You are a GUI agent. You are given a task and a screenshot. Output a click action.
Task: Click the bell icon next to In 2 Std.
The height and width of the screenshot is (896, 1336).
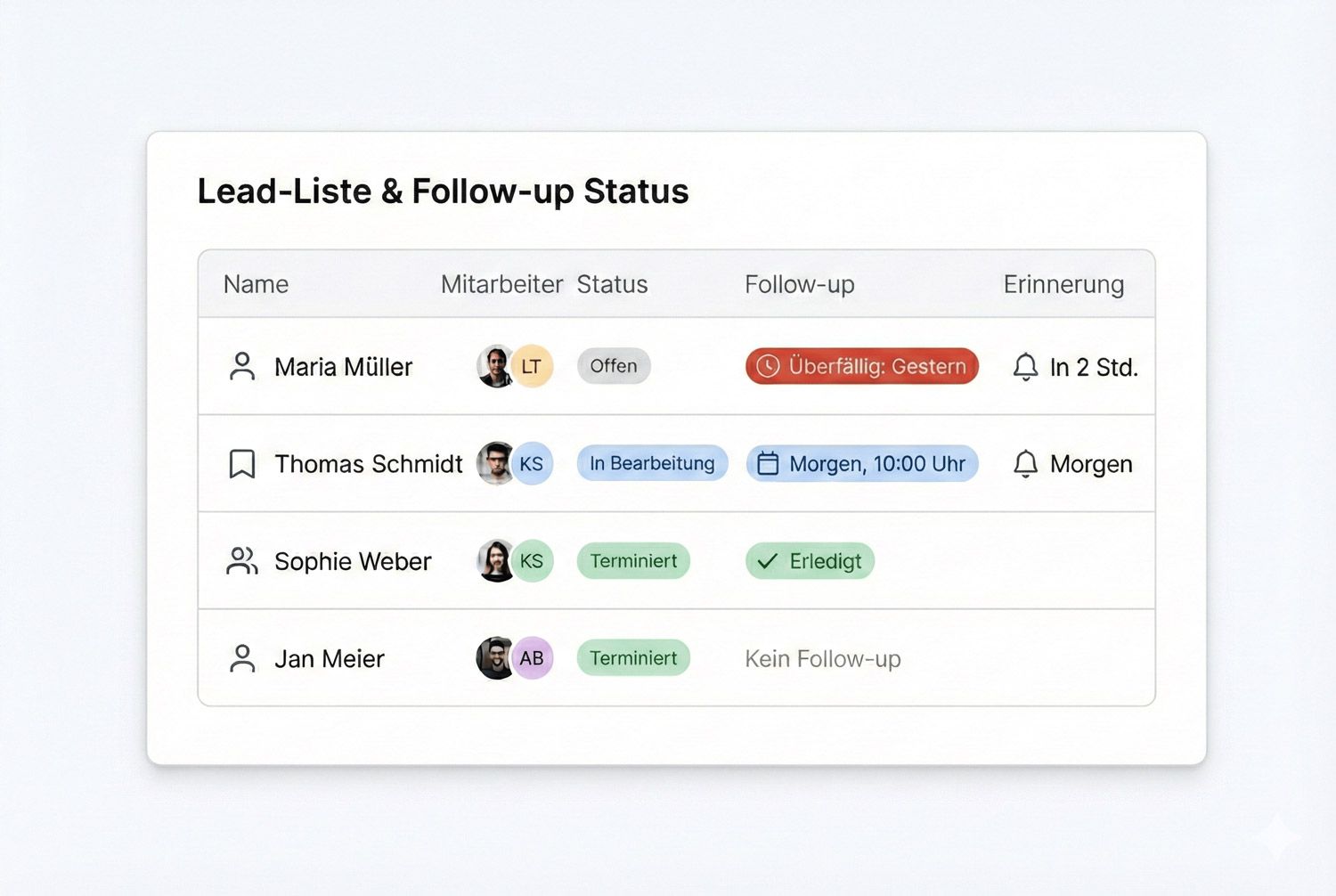point(1026,367)
